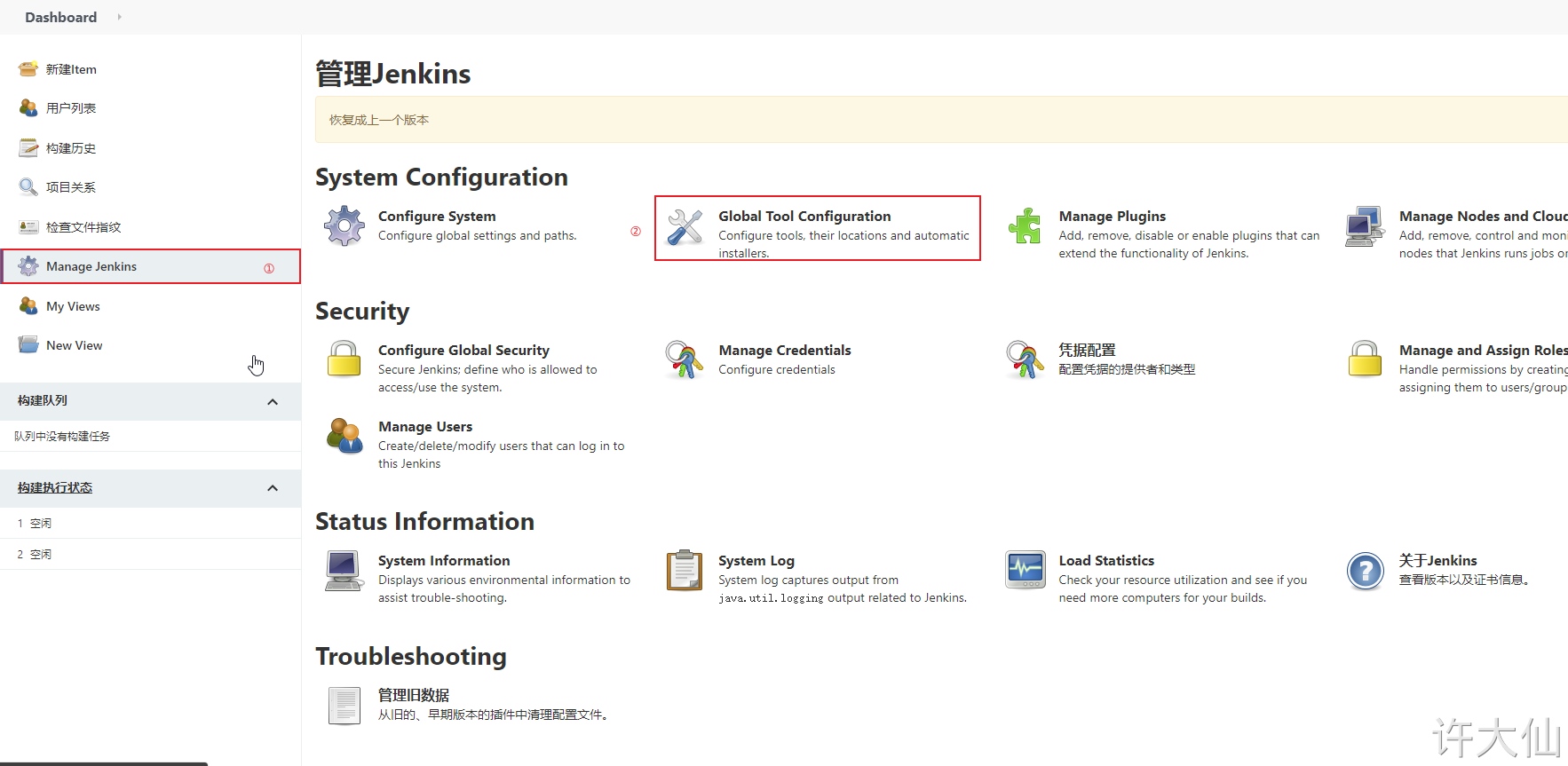Click the 关于Jenkins question mark icon

pos(1365,571)
